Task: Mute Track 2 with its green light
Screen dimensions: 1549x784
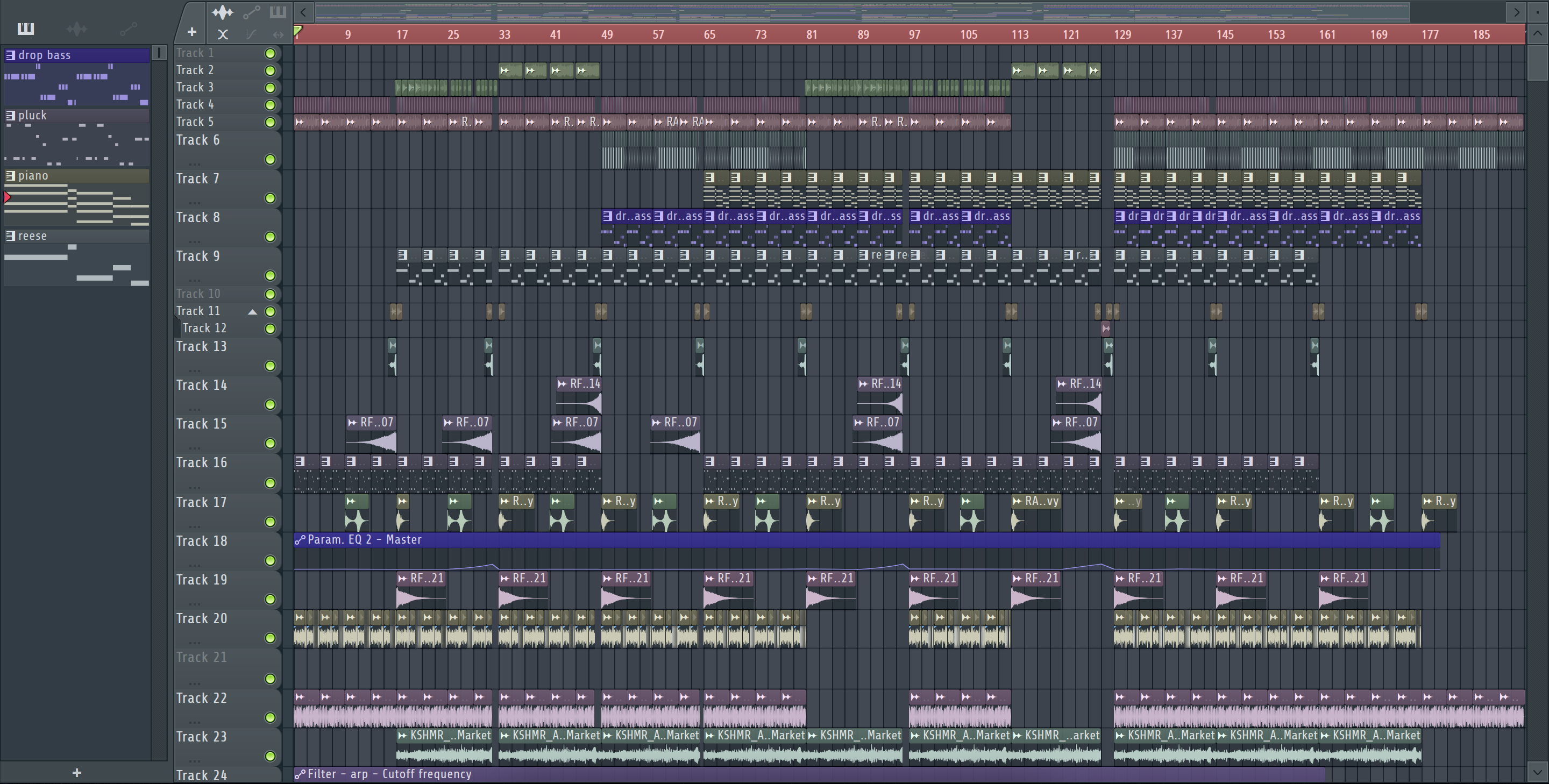Action: [271, 70]
